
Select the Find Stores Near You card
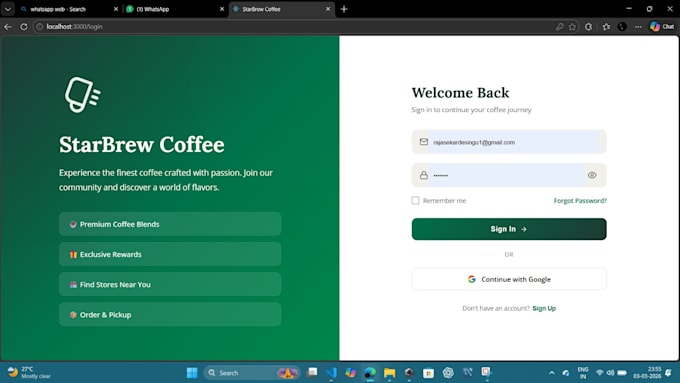[170, 285]
